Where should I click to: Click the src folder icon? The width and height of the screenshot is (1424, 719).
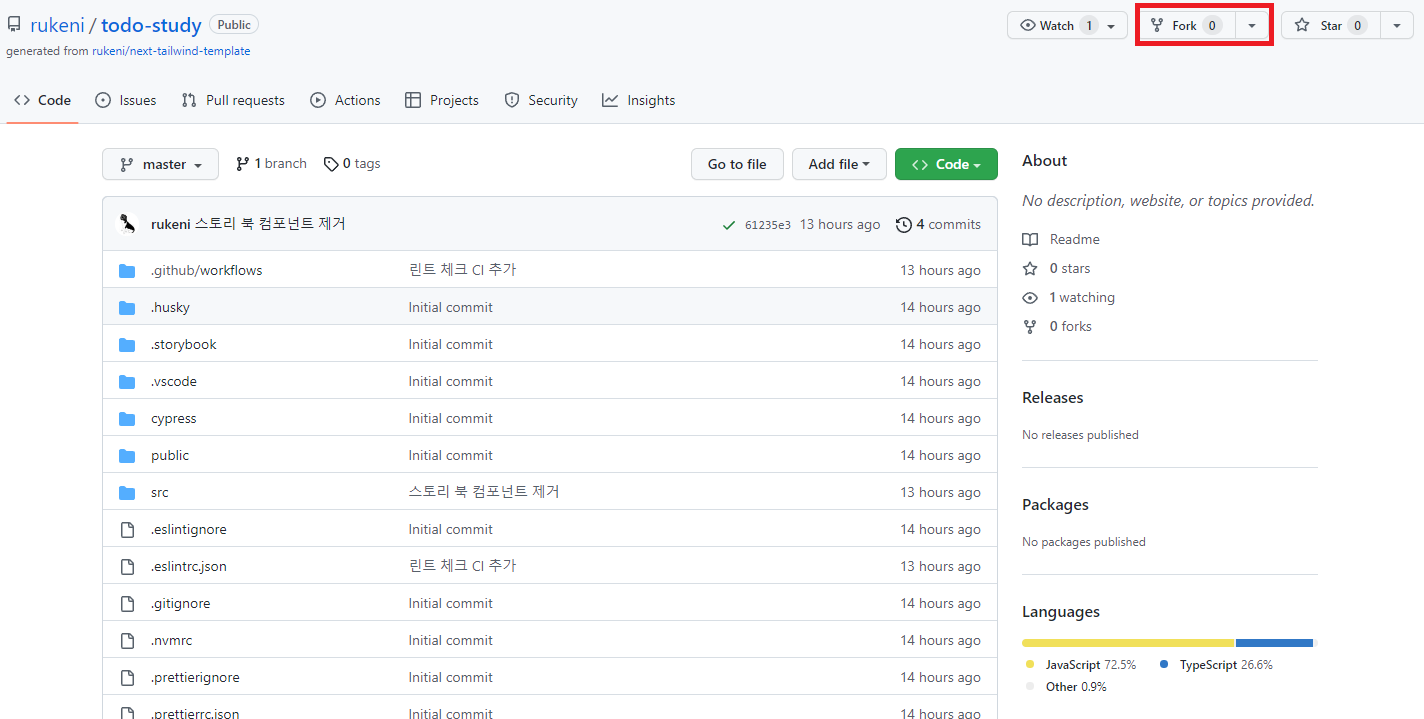pos(127,492)
